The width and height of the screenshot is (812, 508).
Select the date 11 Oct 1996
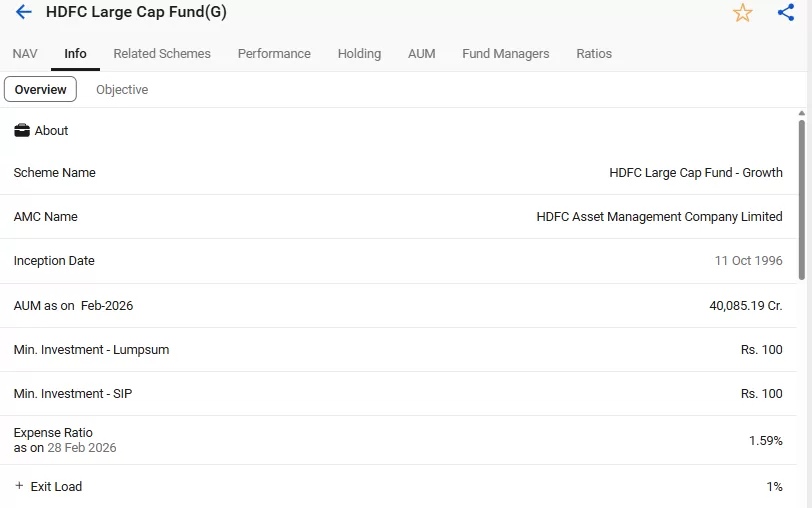pos(748,260)
